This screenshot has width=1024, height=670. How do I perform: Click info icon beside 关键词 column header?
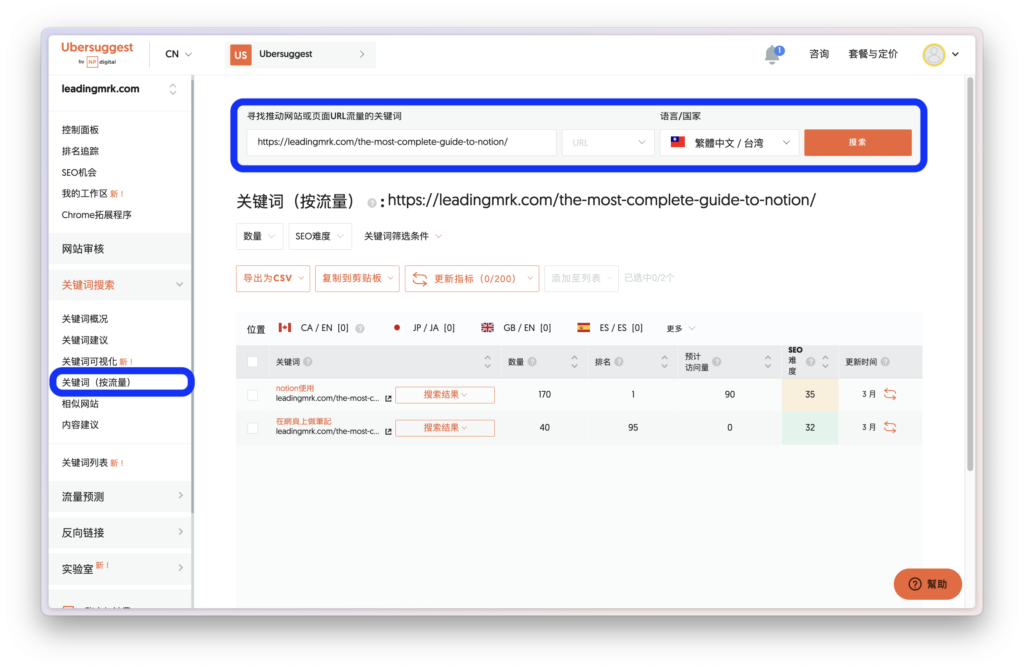[308, 362]
